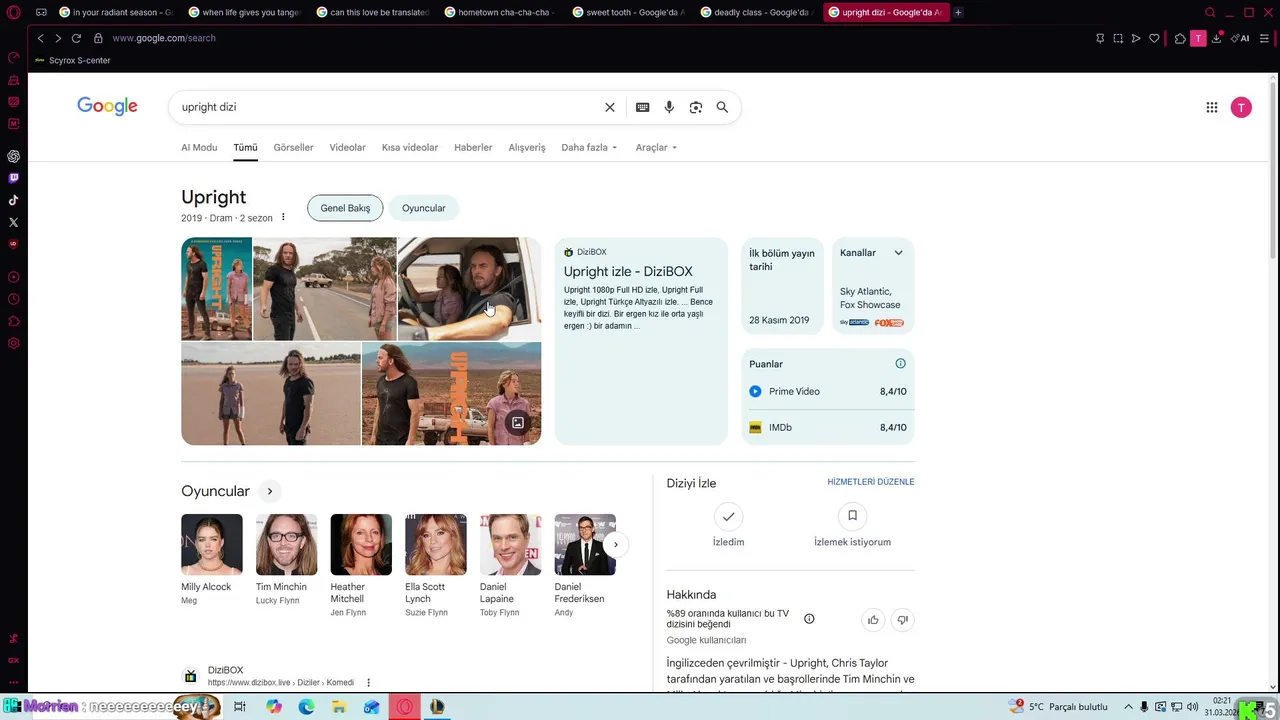Open the Opera GX main menu logo
The height and width of the screenshot is (720, 1280).
point(13,12)
